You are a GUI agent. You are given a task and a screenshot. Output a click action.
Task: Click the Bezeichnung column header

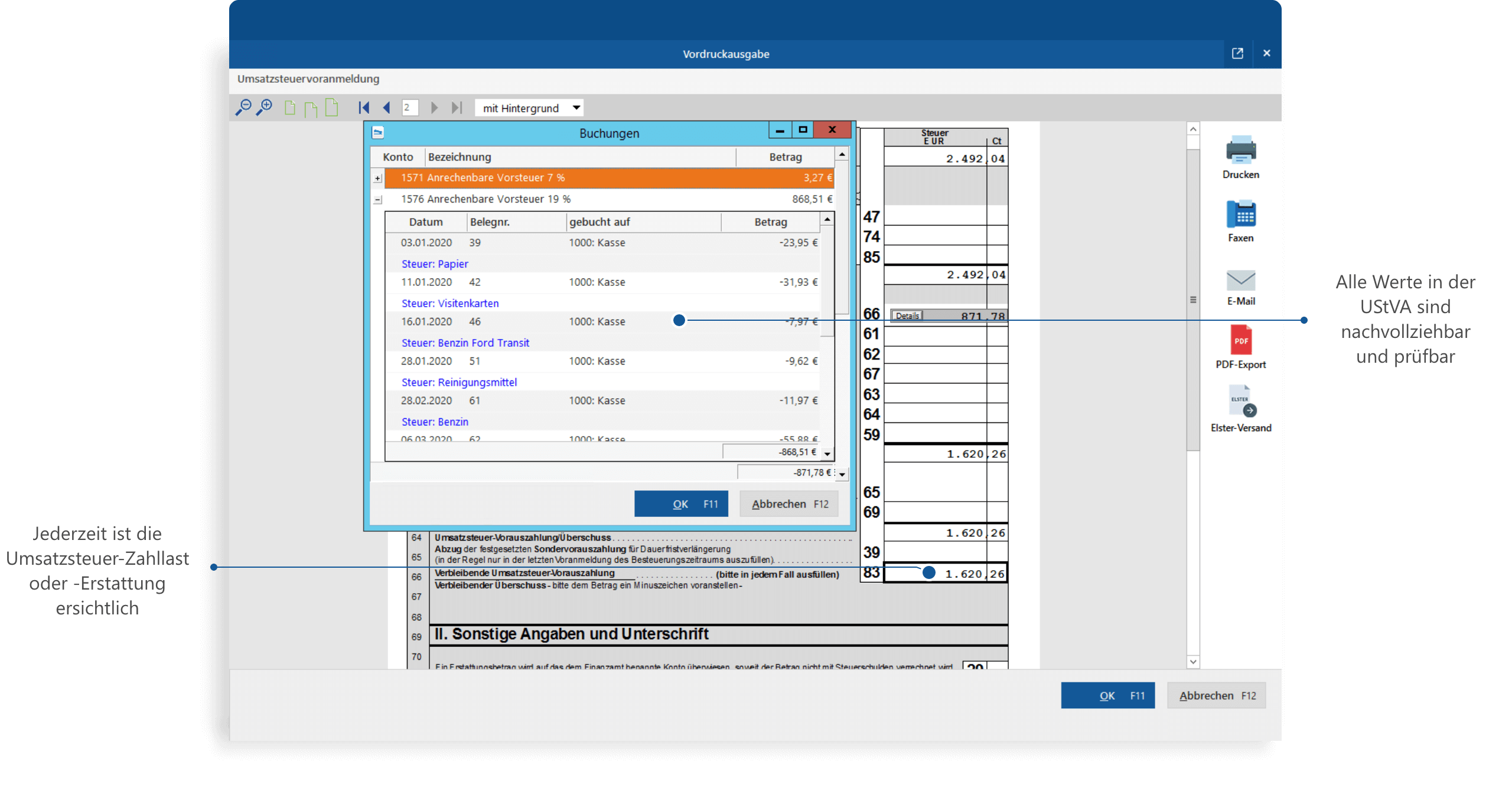[580, 157]
